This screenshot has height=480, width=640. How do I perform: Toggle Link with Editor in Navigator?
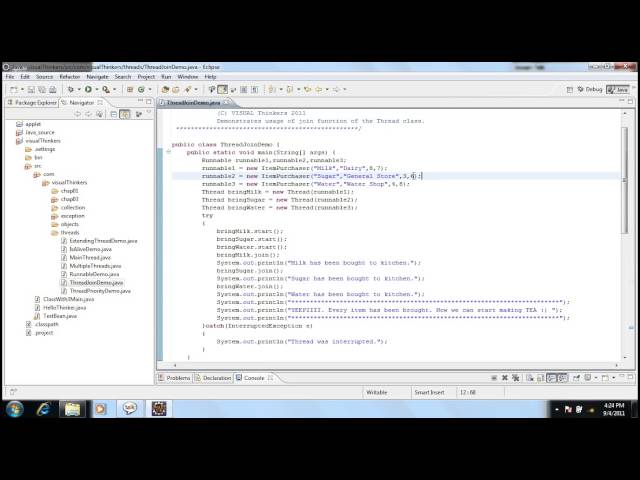(125, 114)
